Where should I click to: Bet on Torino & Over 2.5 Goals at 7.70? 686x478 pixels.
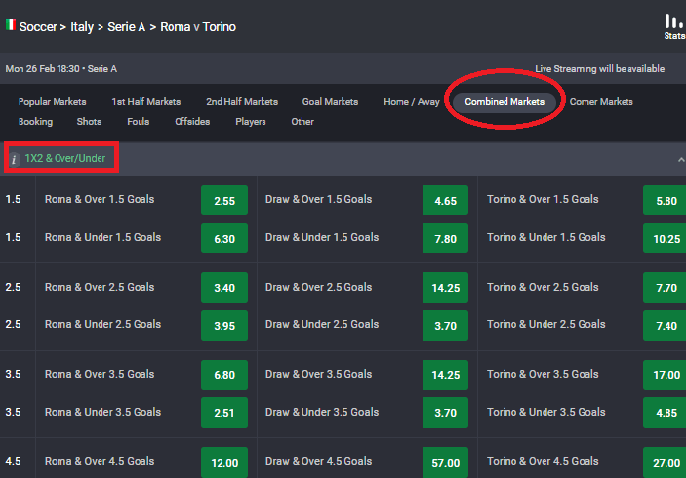point(668,289)
